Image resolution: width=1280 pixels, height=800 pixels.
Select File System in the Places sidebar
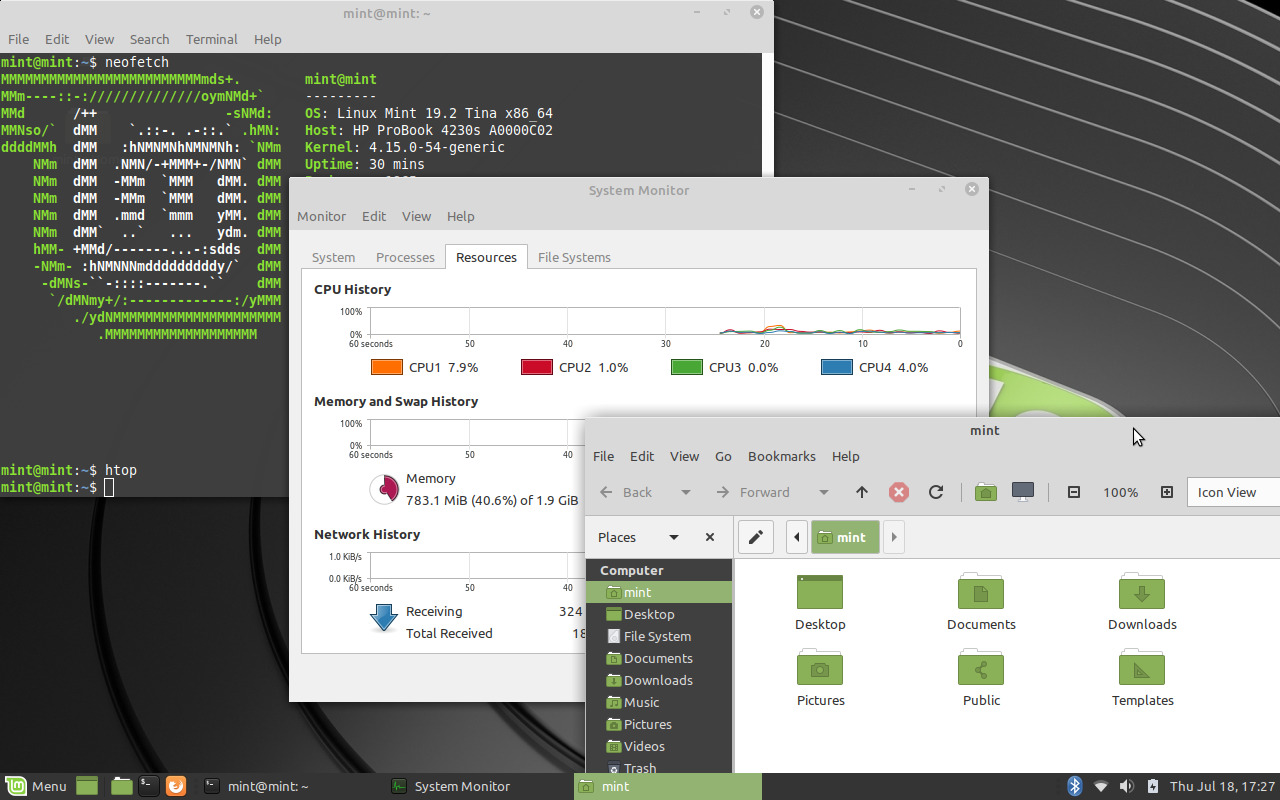tap(659, 636)
